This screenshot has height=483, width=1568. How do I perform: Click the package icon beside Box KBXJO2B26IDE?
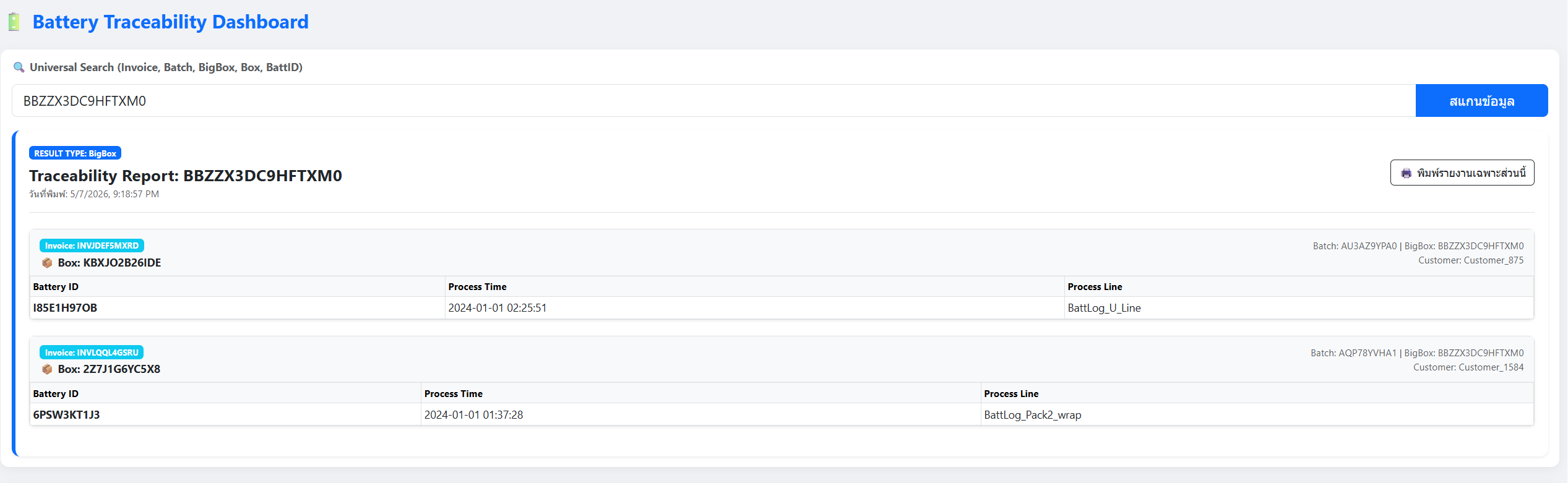pyautogui.click(x=47, y=263)
